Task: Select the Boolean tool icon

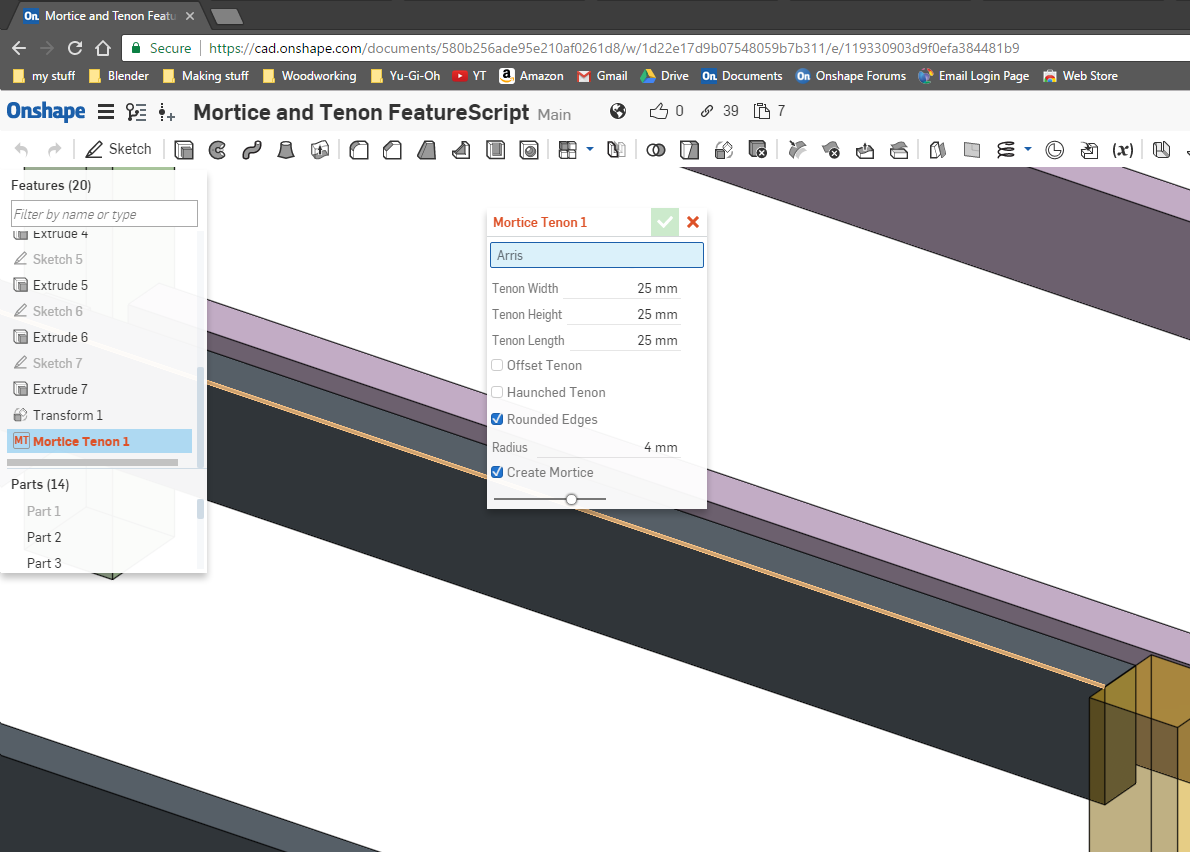Action: [x=656, y=150]
